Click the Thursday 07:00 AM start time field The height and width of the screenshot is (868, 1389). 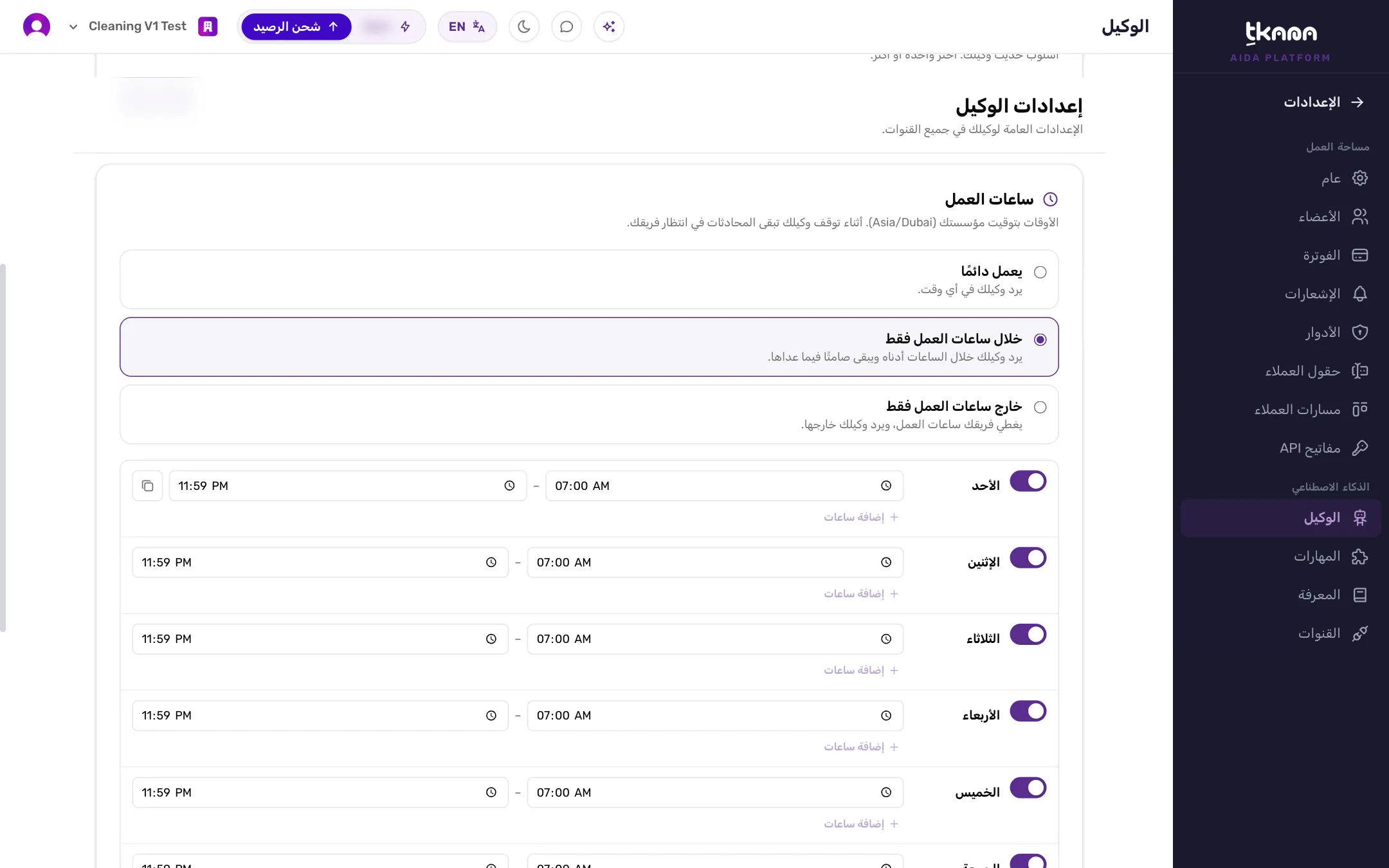pos(715,792)
